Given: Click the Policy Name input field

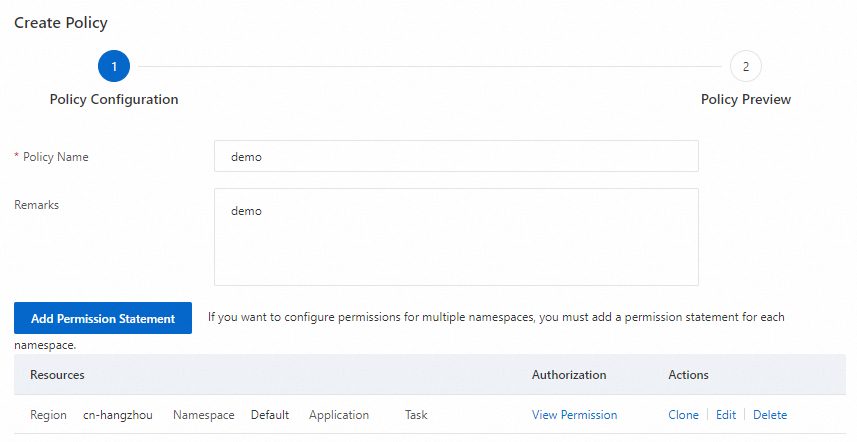Looking at the screenshot, I should tap(456, 156).
